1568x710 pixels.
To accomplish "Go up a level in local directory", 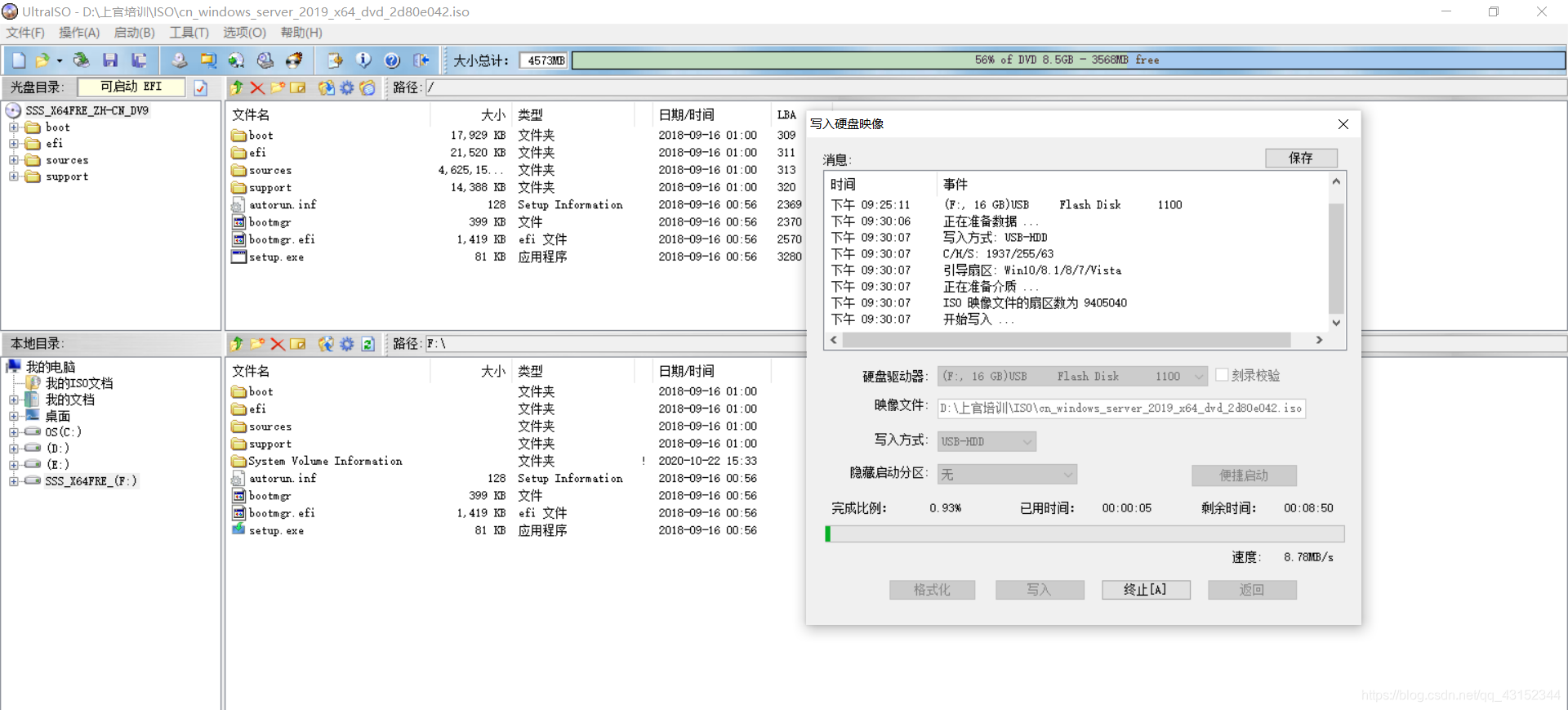I will pyautogui.click(x=237, y=344).
